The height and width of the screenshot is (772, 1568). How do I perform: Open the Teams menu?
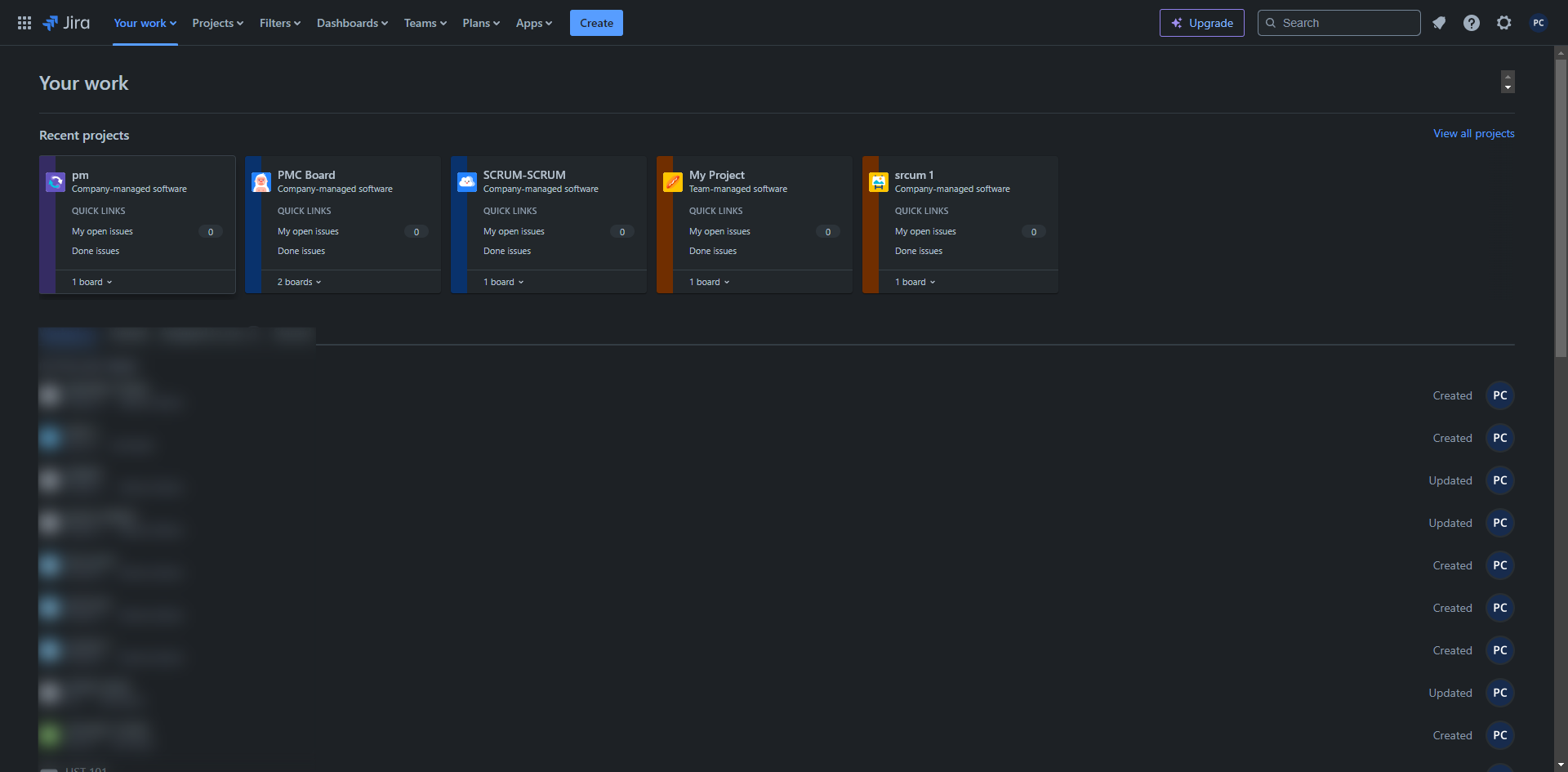(425, 23)
